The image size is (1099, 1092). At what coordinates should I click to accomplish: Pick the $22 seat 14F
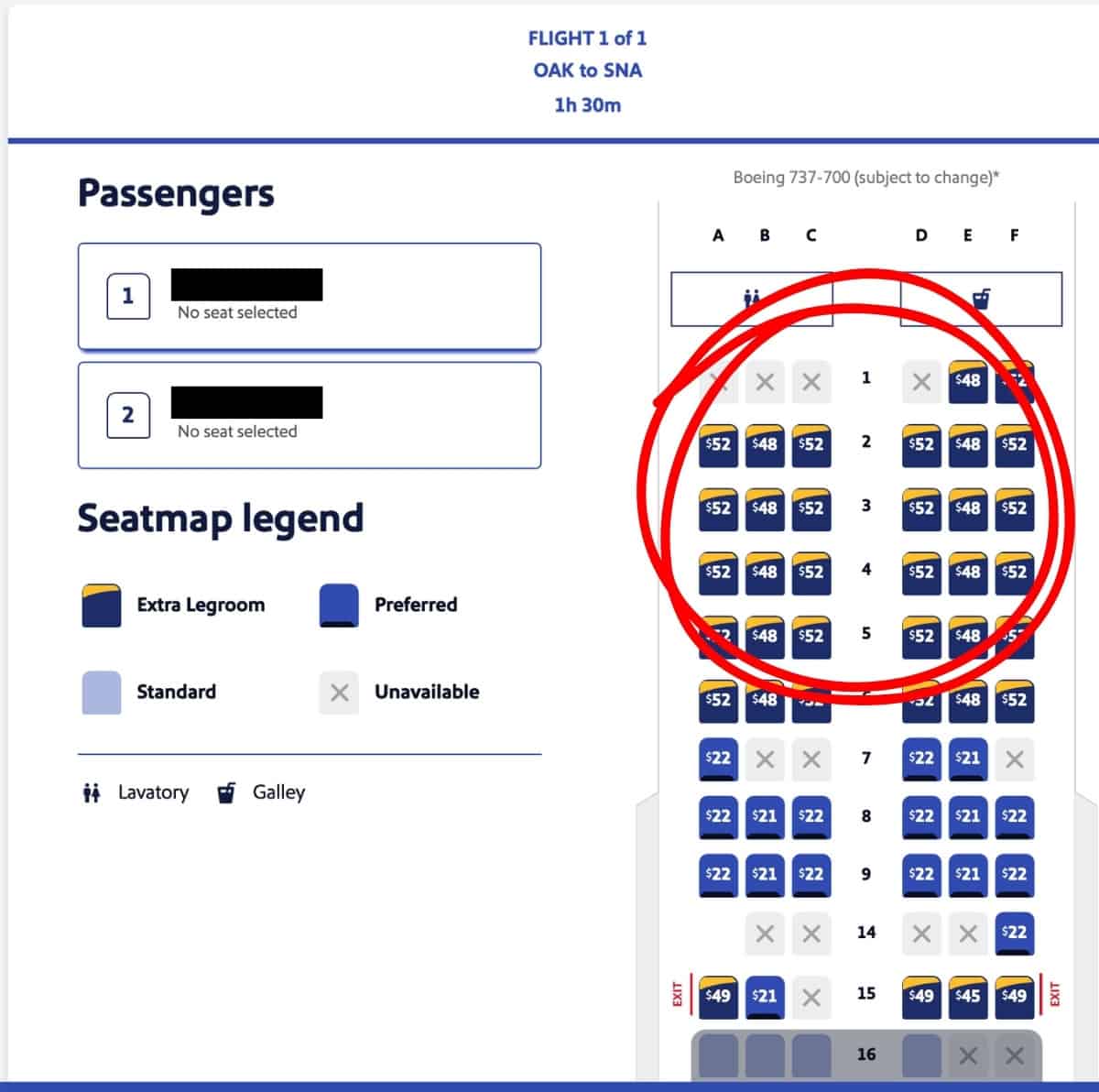[x=1014, y=934]
